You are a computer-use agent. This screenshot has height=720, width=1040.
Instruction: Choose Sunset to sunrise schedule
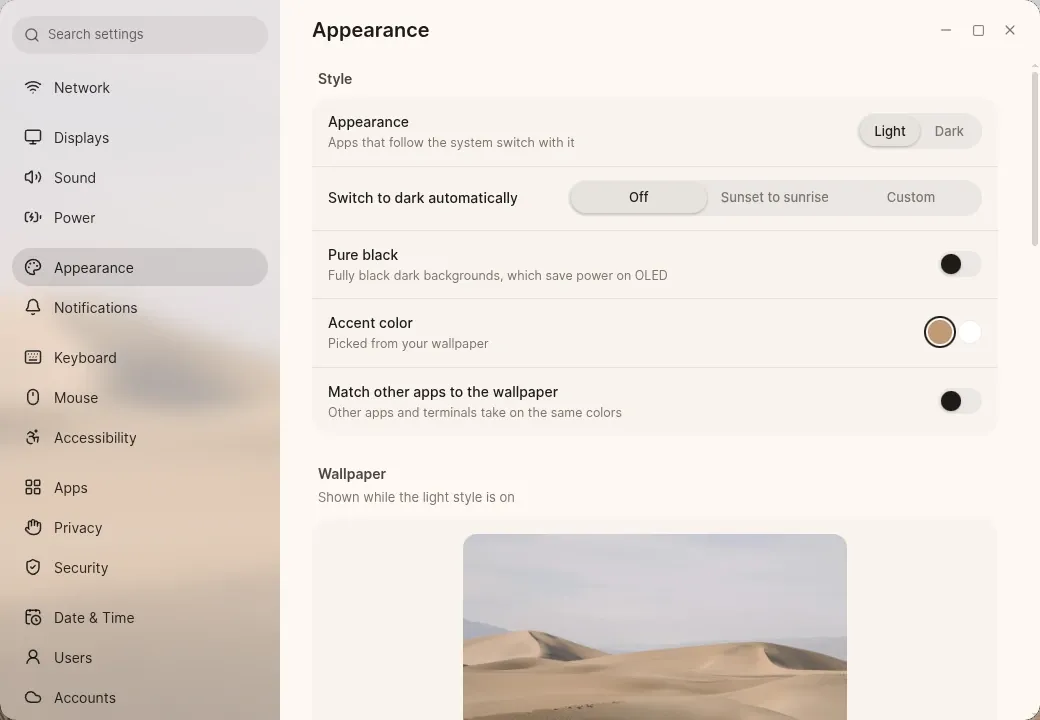[774, 198]
